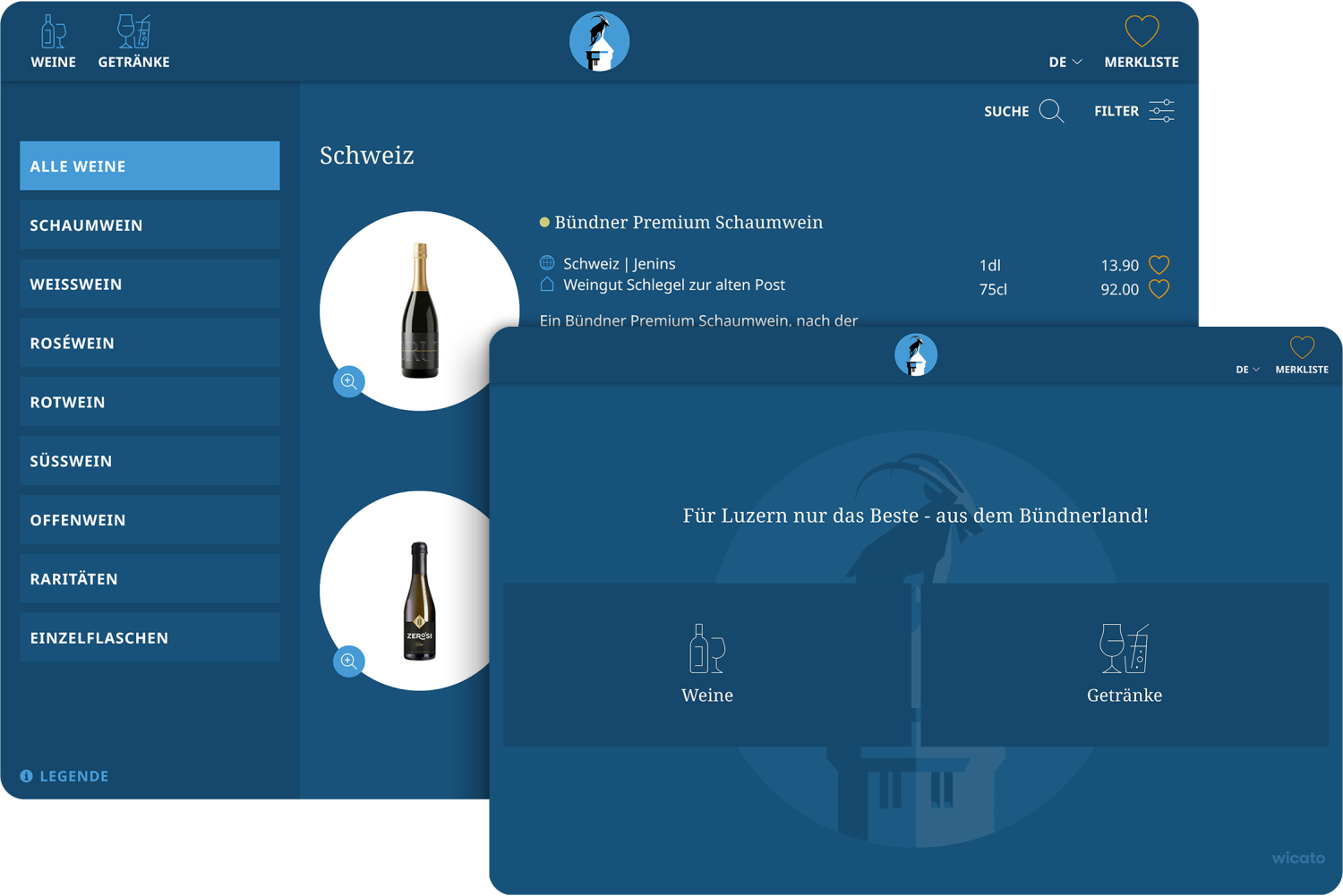
Task: Open the Bündner Premium Schaumwein title
Action: [x=688, y=222]
